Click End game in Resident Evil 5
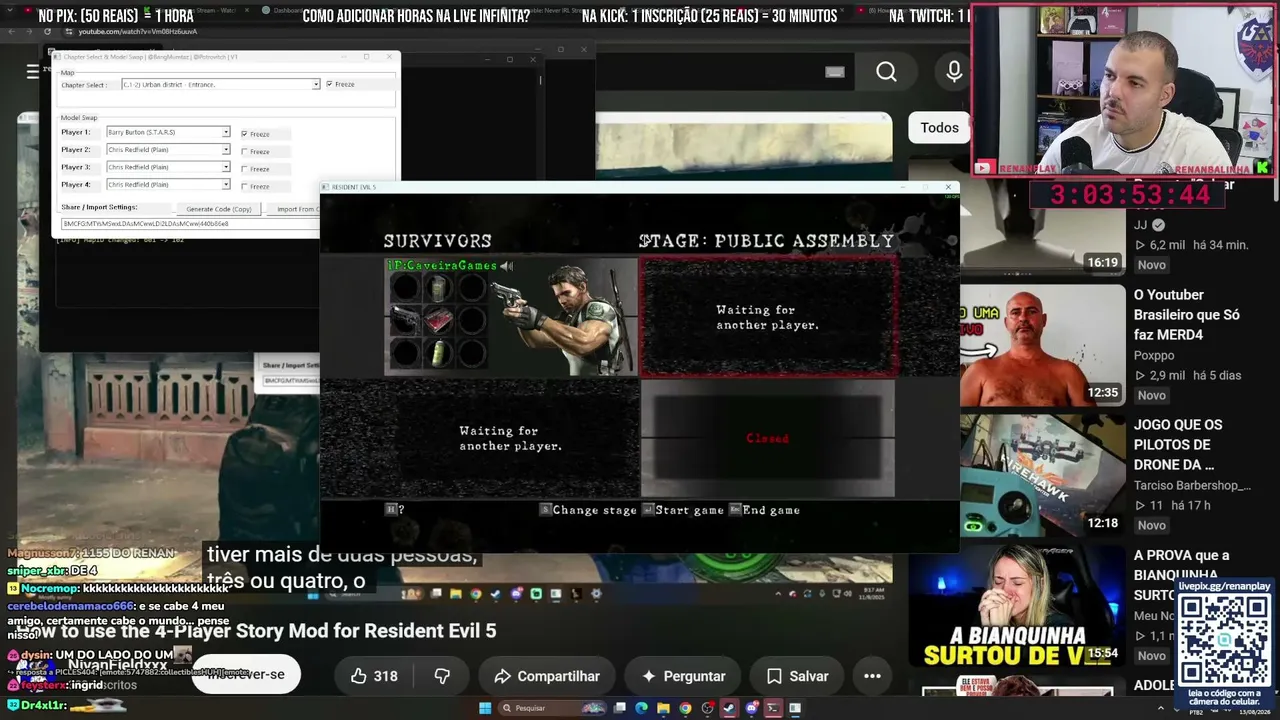 pos(764,510)
